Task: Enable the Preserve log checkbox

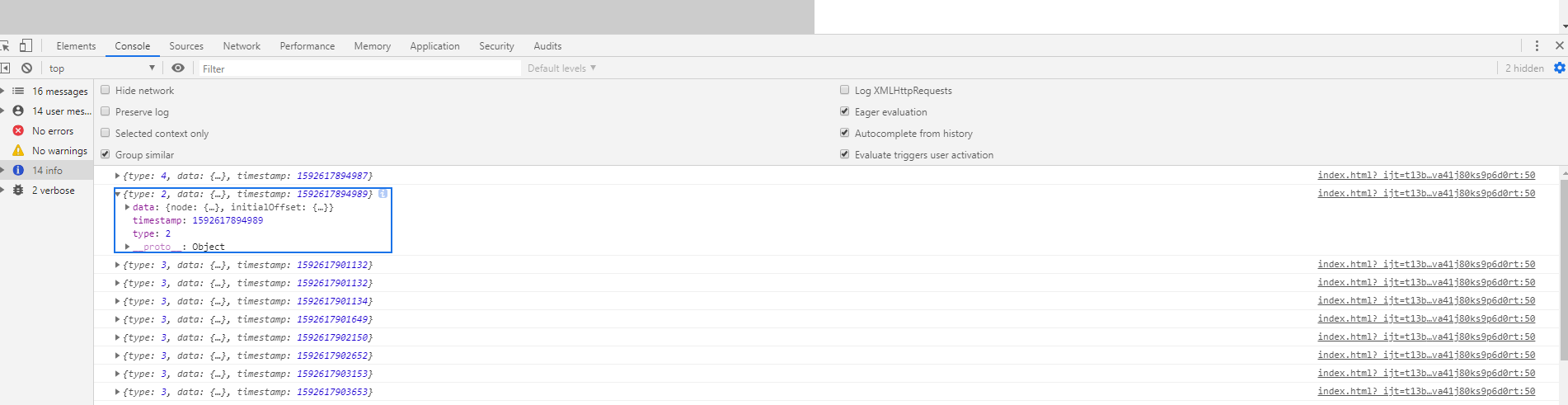Action: [106, 111]
